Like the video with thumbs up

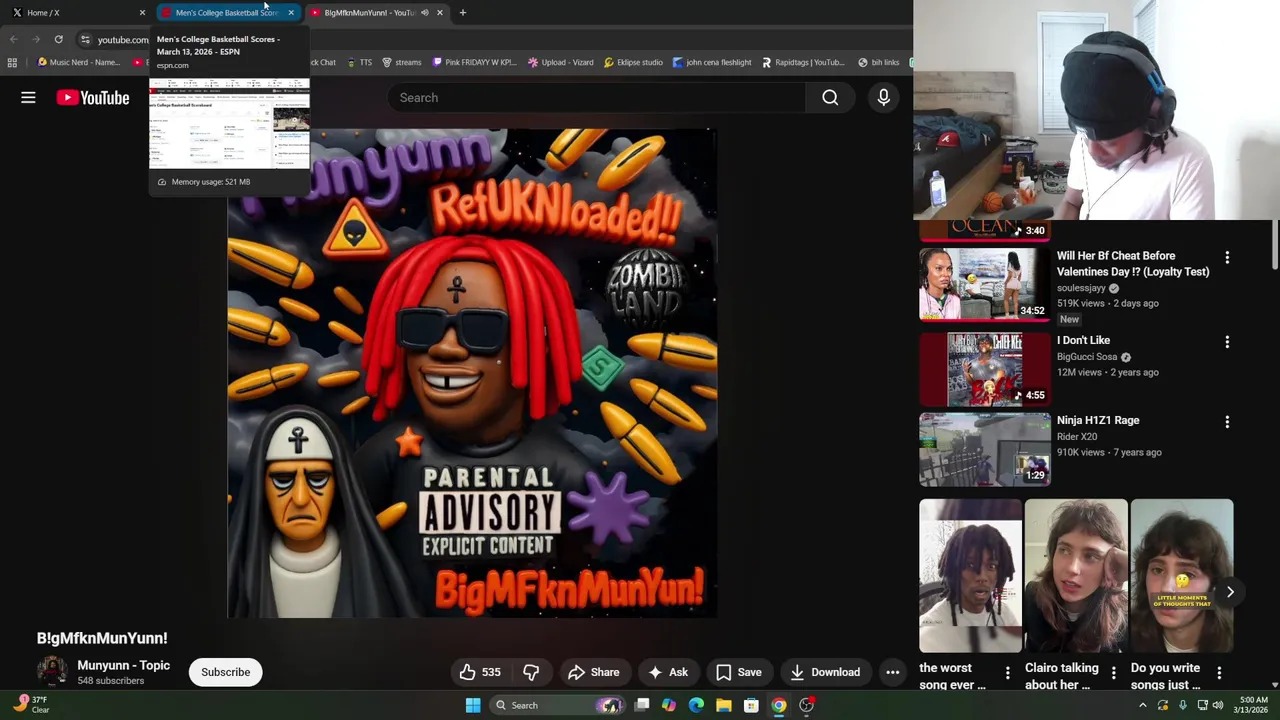tap(480, 672)
